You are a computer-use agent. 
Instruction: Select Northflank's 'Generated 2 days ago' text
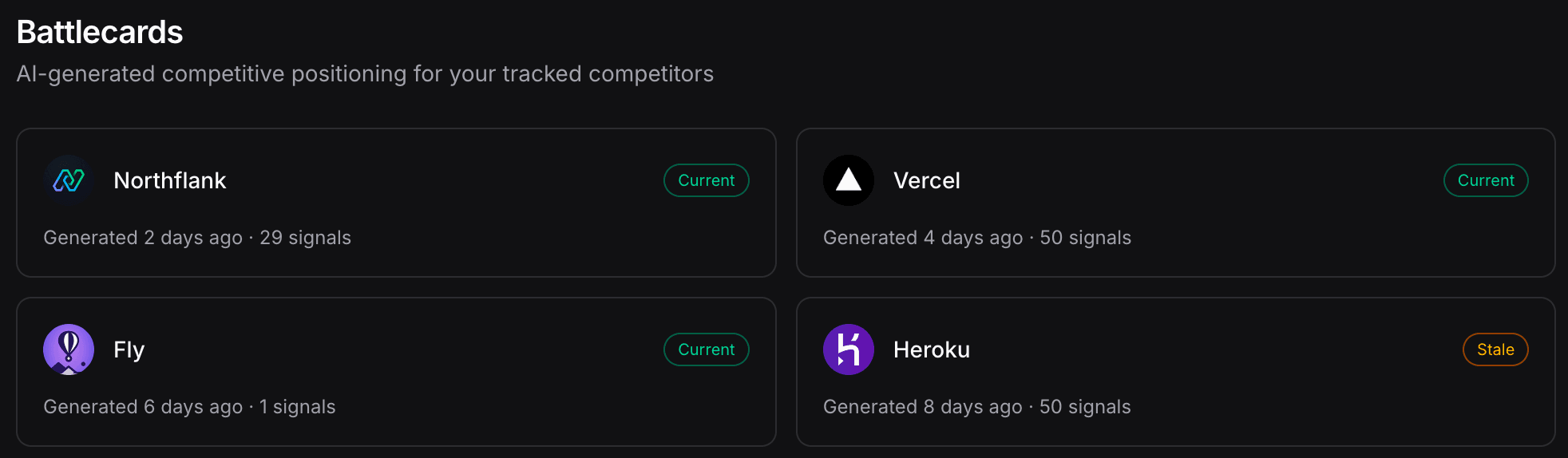(x=143, y=238)
